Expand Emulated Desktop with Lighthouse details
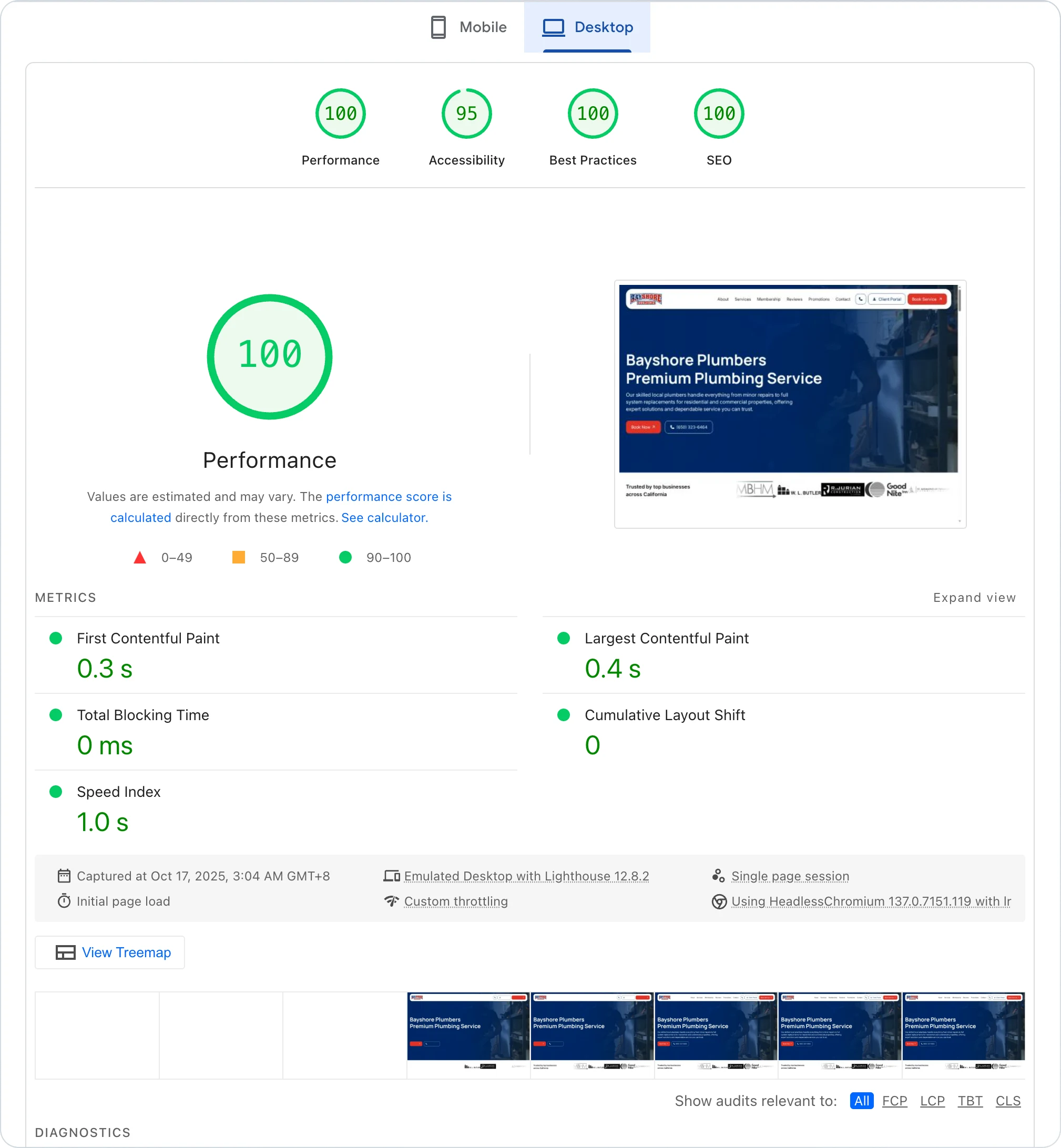Screen dimensions: 1061x1148 click(x=526, y=876)
